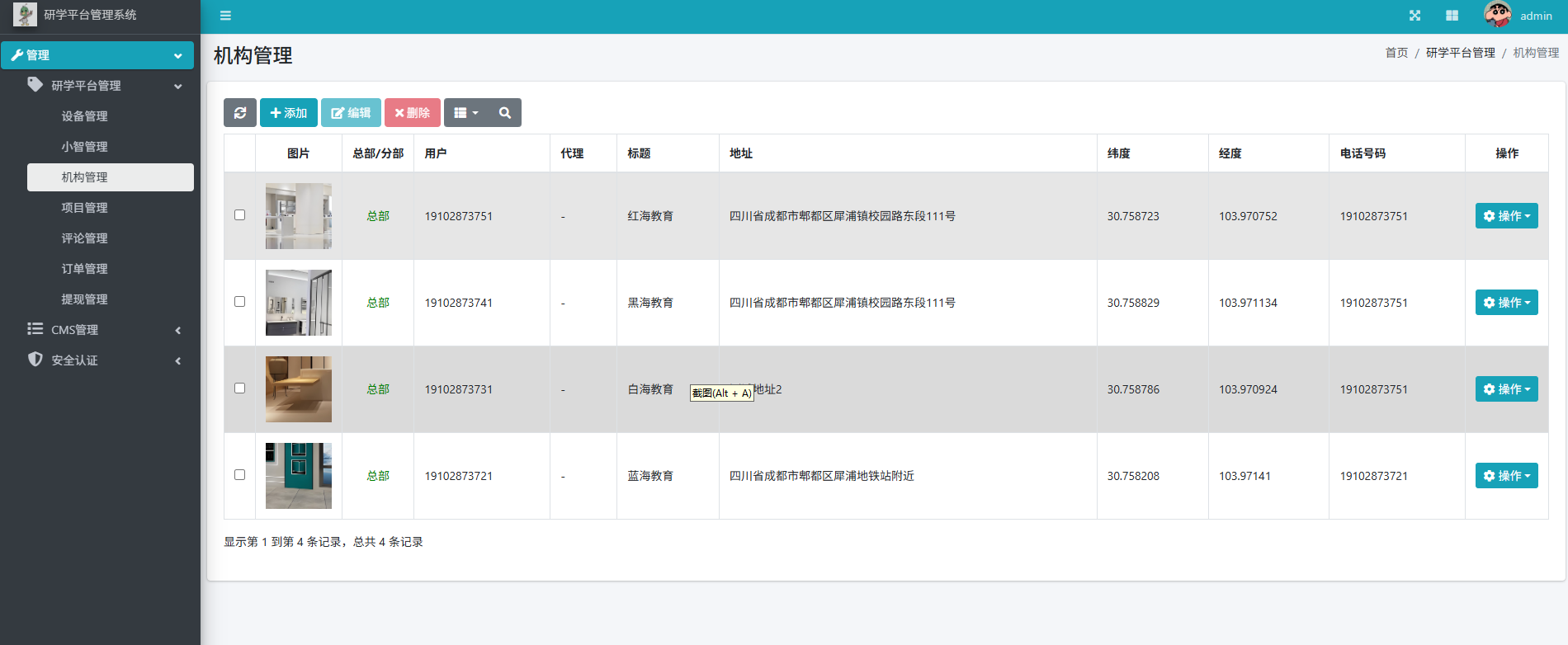
Task: Click the 首页 breadcrumb link
Action: tap(1396, 53)
